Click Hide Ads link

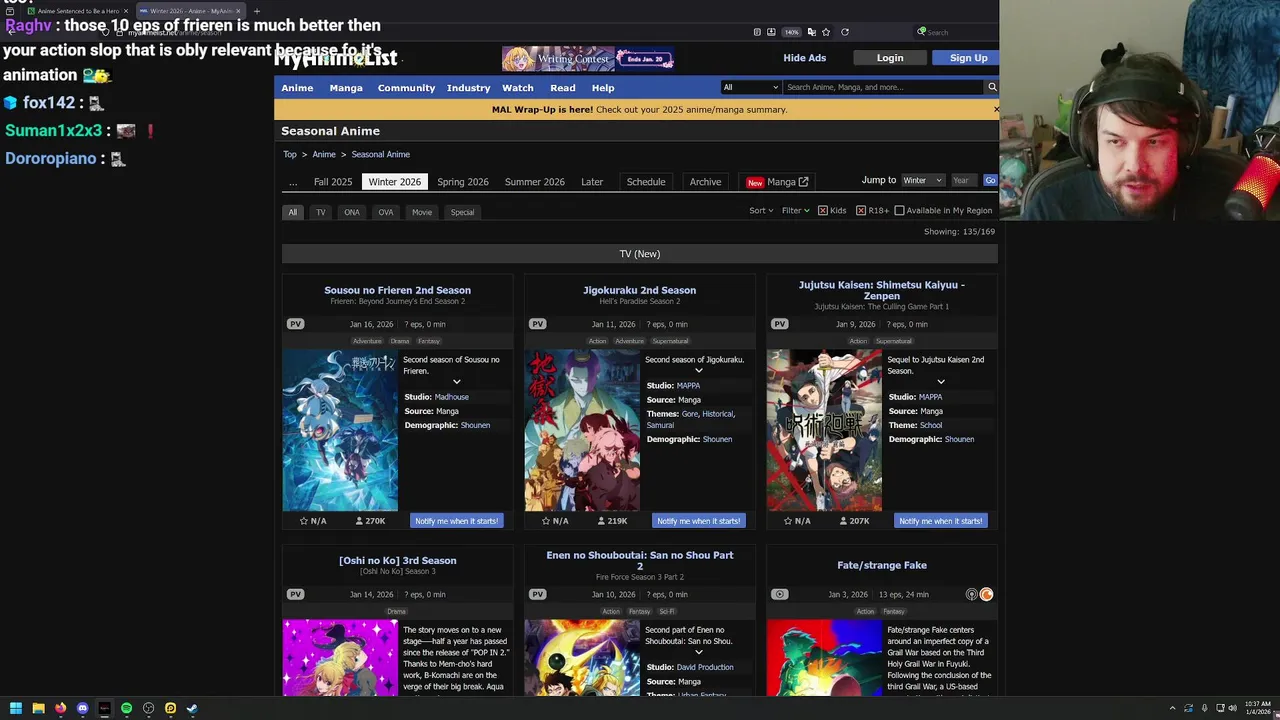pos(805,58)
